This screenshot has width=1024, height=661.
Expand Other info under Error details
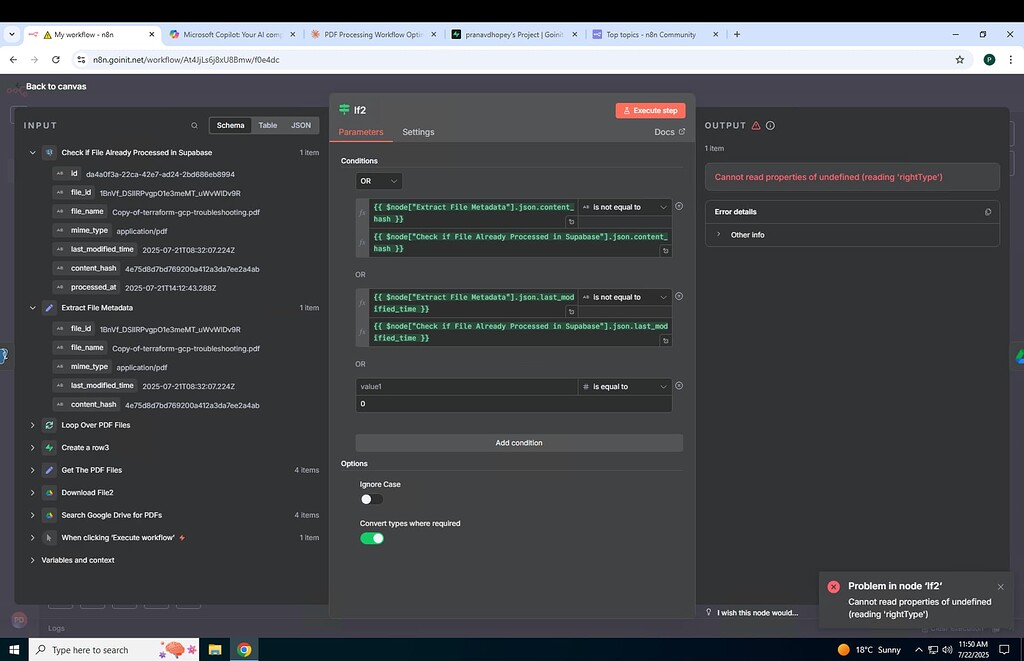[718, 235]
